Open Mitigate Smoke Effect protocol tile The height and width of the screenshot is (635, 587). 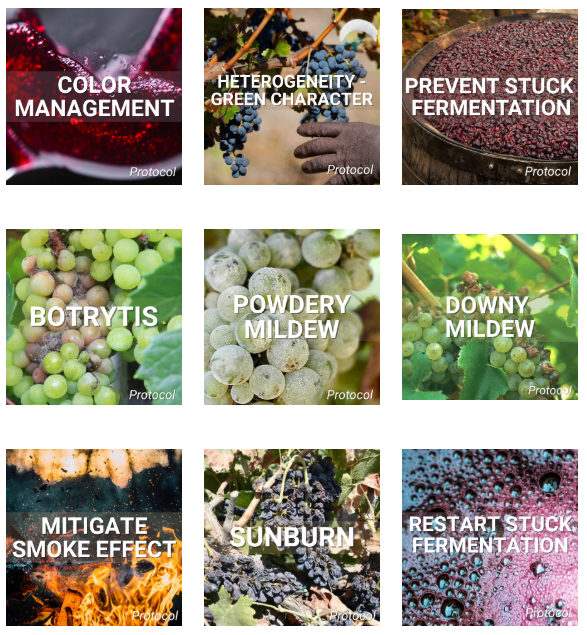(x=94, y=537)
